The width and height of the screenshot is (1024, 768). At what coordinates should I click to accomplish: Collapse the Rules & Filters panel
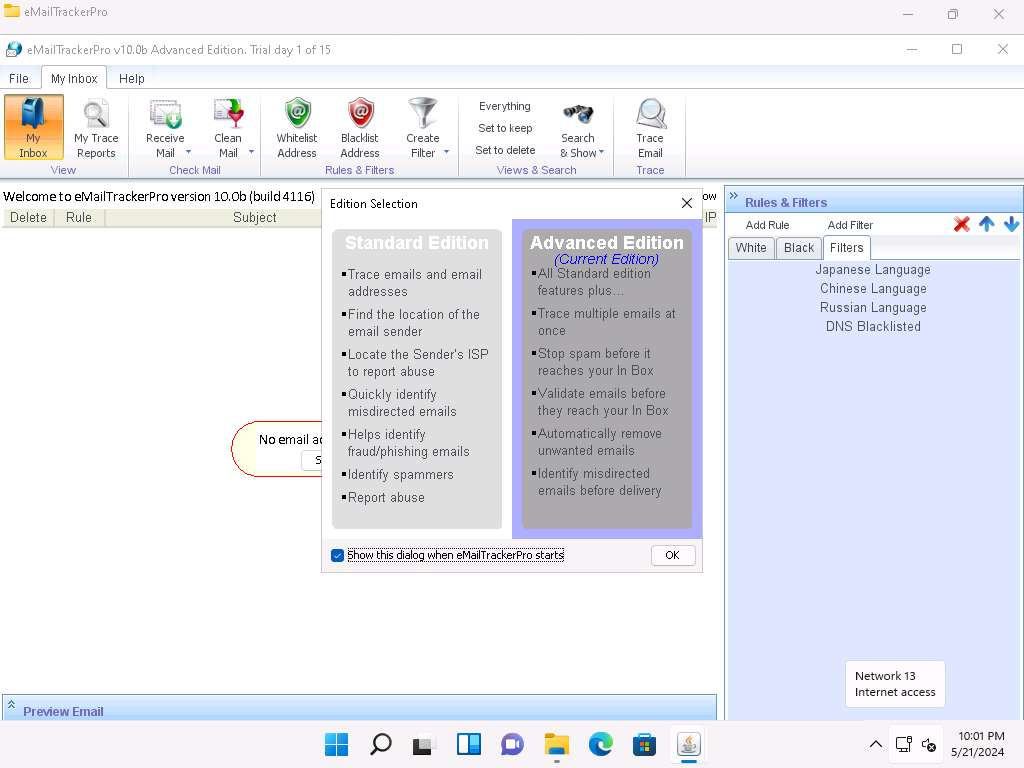coord(733,196)
